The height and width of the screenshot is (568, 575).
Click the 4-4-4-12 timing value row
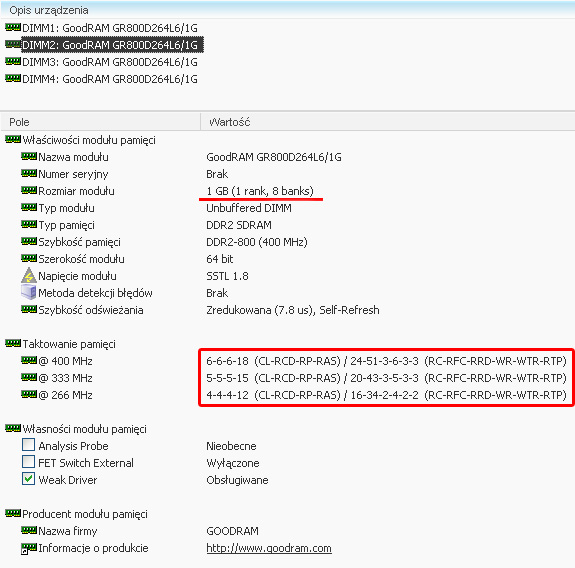[386, 395]
